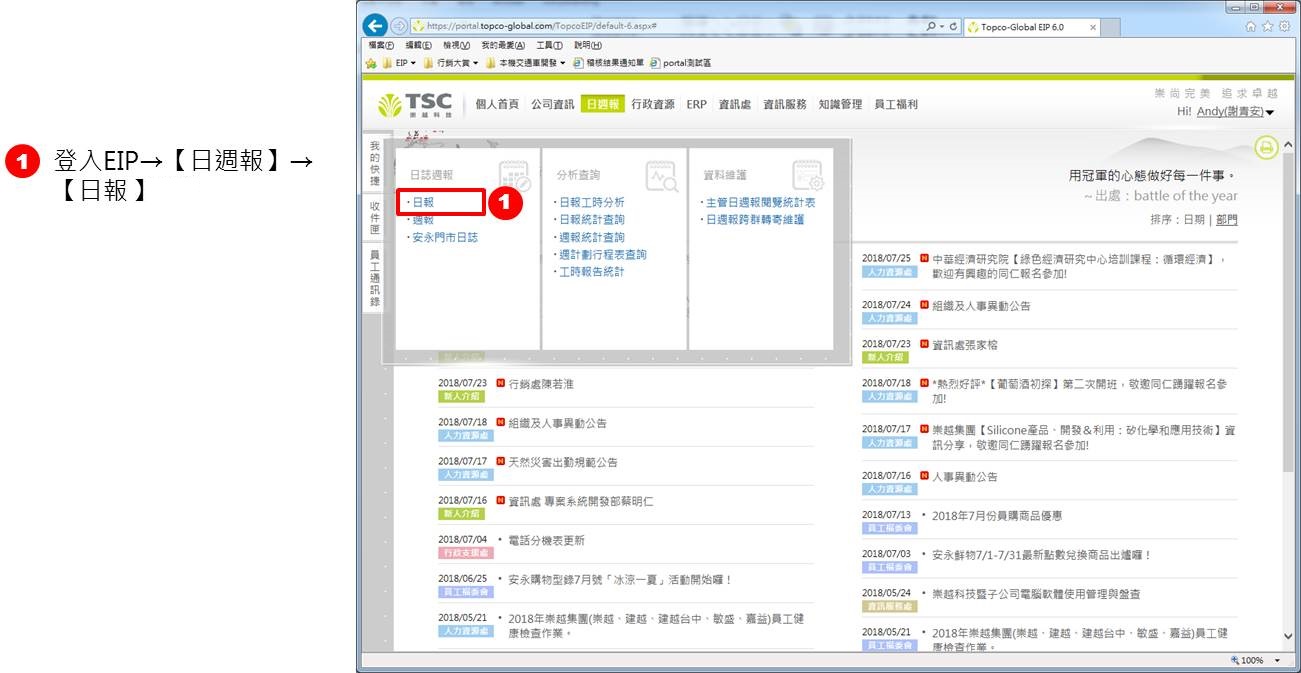Click the browser Back arrow button
The image size is (1301, 673).
pyautogui.click(x=375, y=27)
